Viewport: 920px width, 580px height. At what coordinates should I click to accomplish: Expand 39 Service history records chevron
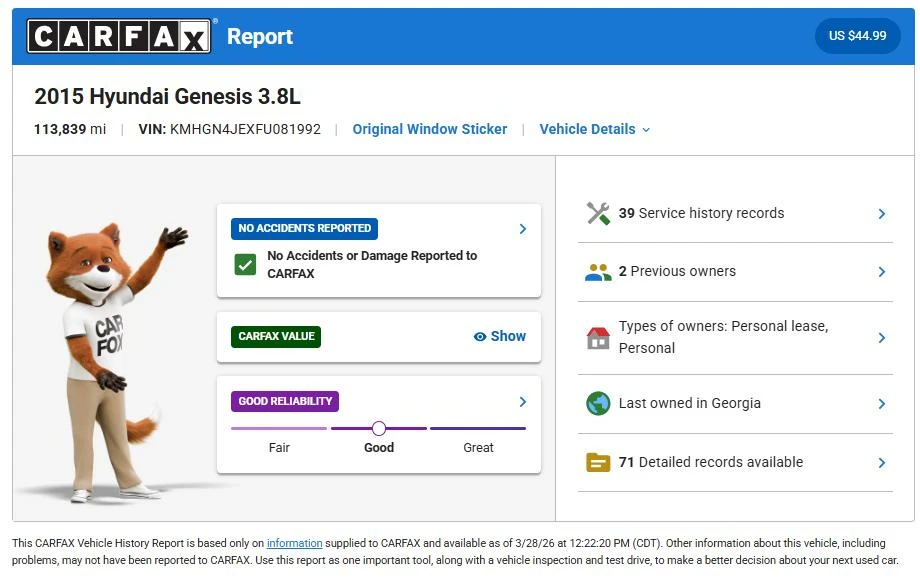point(881,213)
